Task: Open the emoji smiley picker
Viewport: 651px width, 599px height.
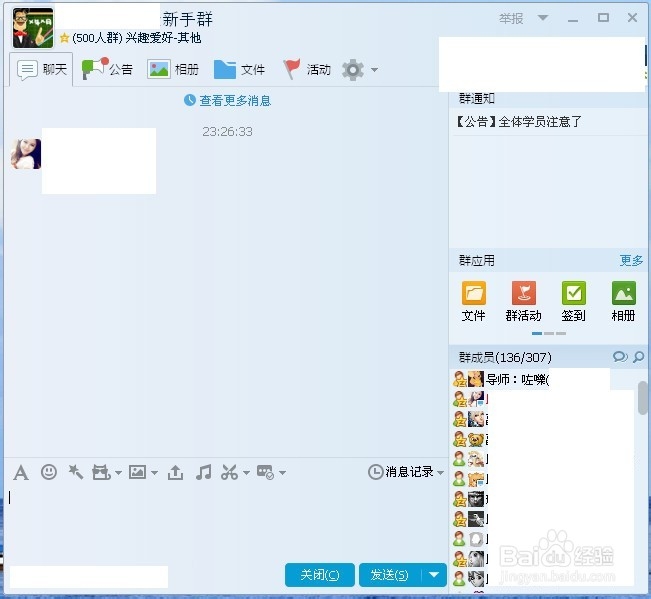Action: click(49, 472)
